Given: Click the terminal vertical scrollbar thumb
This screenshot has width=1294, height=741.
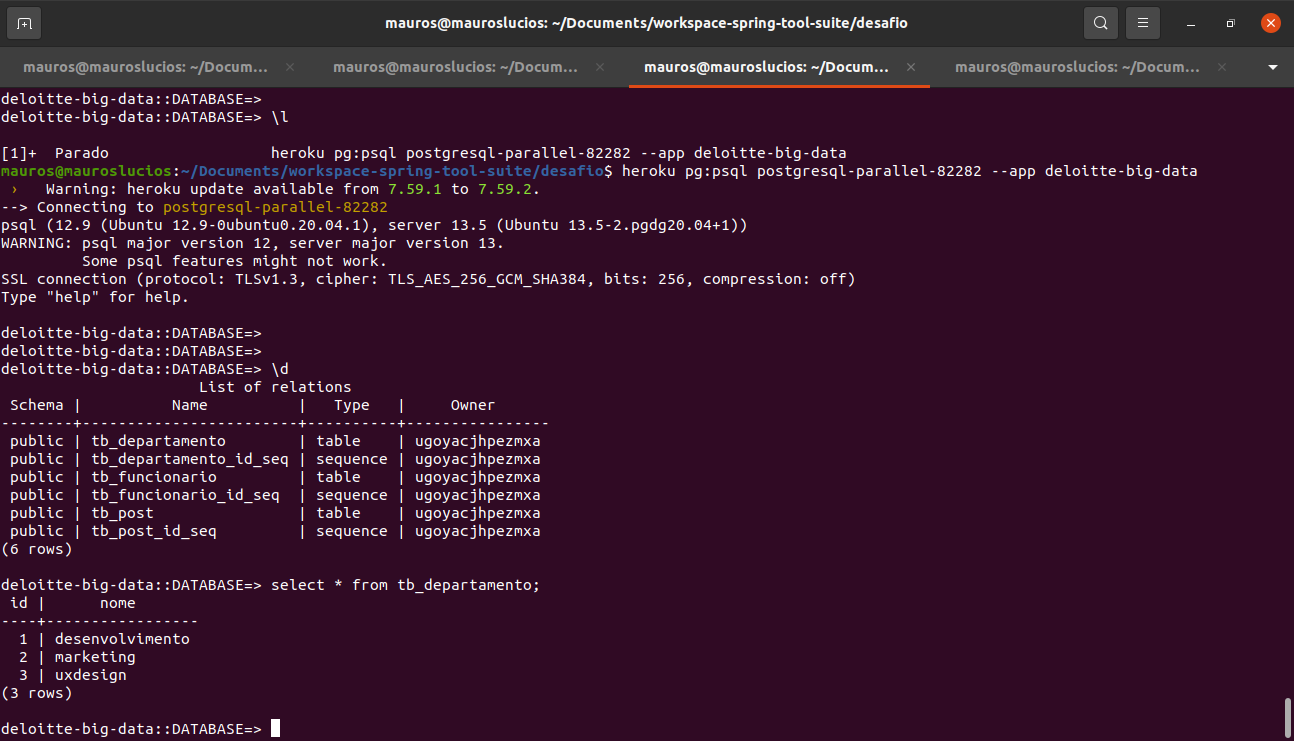Looking at the screenshot, I should (1288, 717).
